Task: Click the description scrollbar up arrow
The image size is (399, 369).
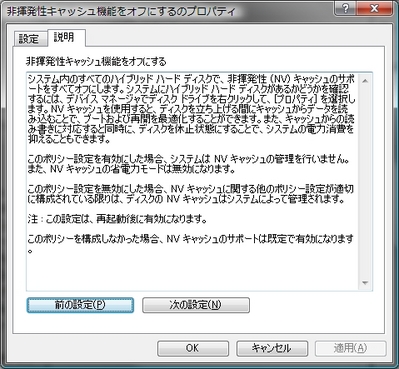Action: (365, 80)
